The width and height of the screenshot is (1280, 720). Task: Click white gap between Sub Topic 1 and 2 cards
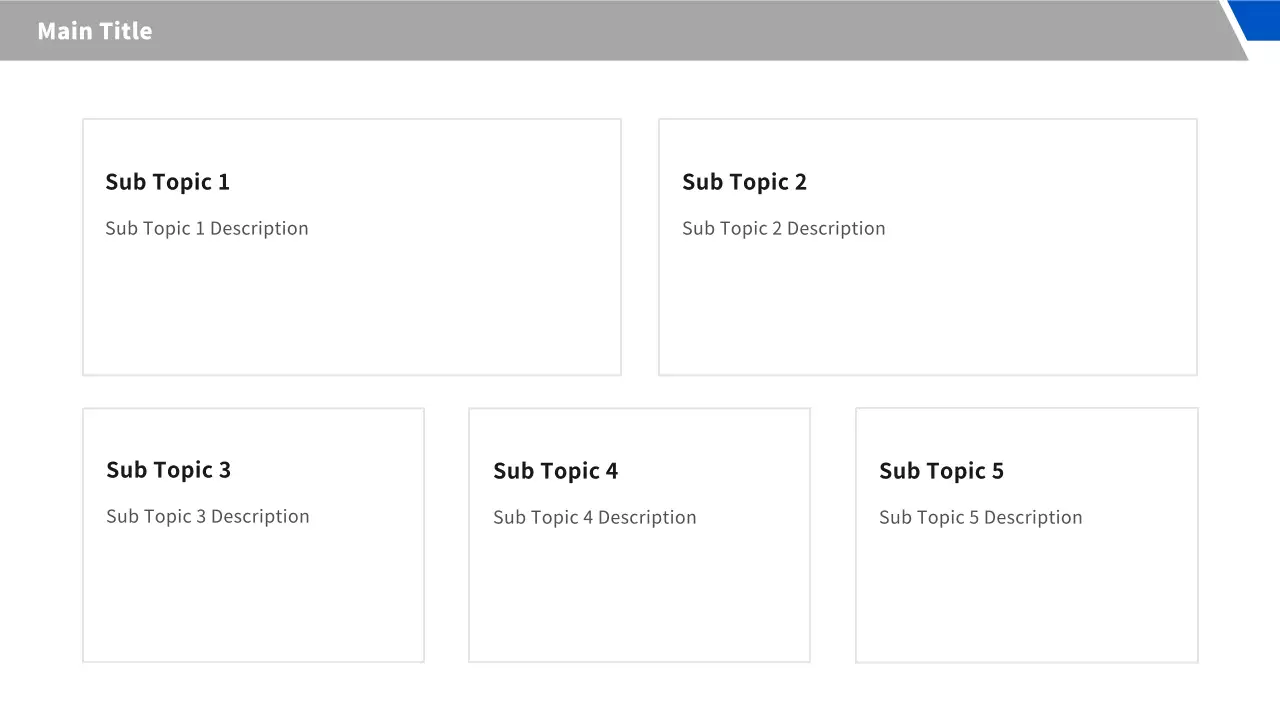click(x=640, y=247)
